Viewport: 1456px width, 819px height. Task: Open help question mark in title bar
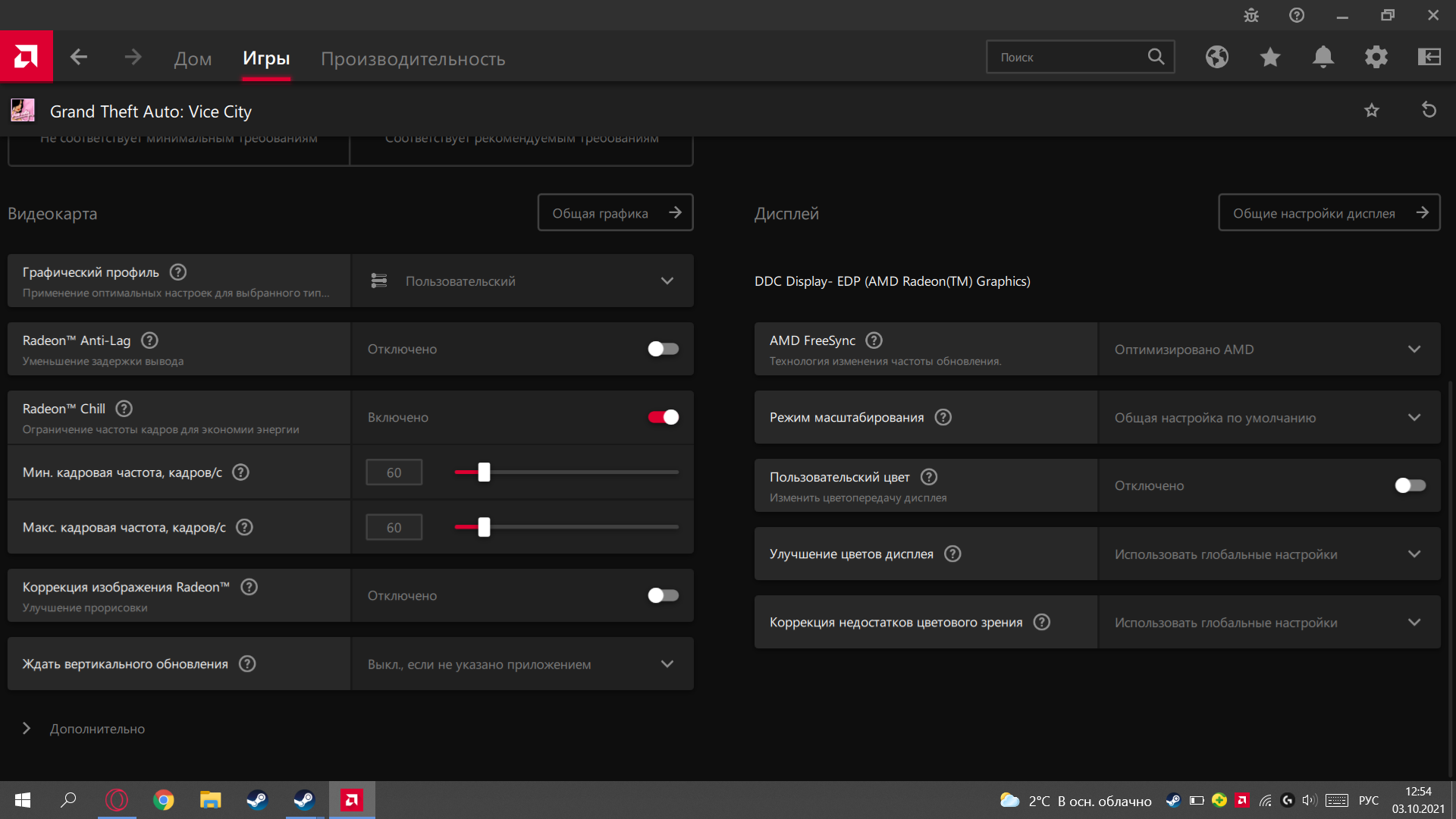(x=1297, y=15)
